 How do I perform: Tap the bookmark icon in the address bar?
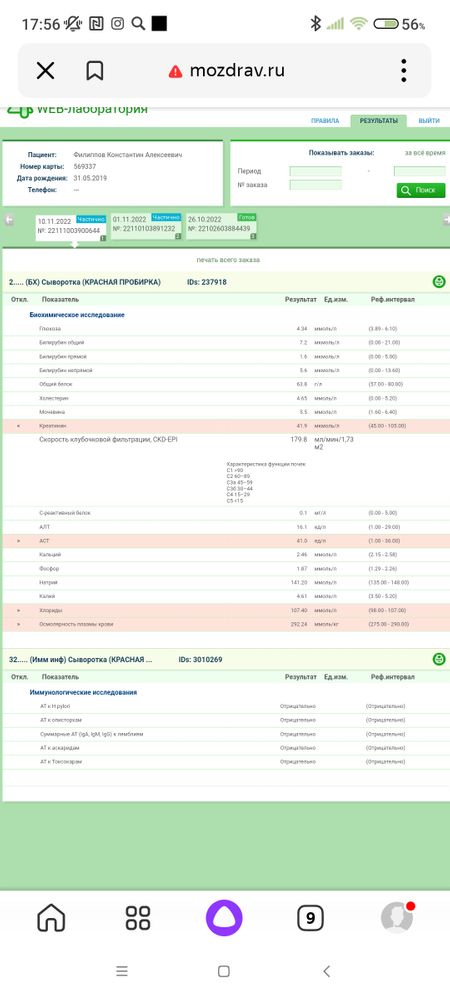[94, 71]
